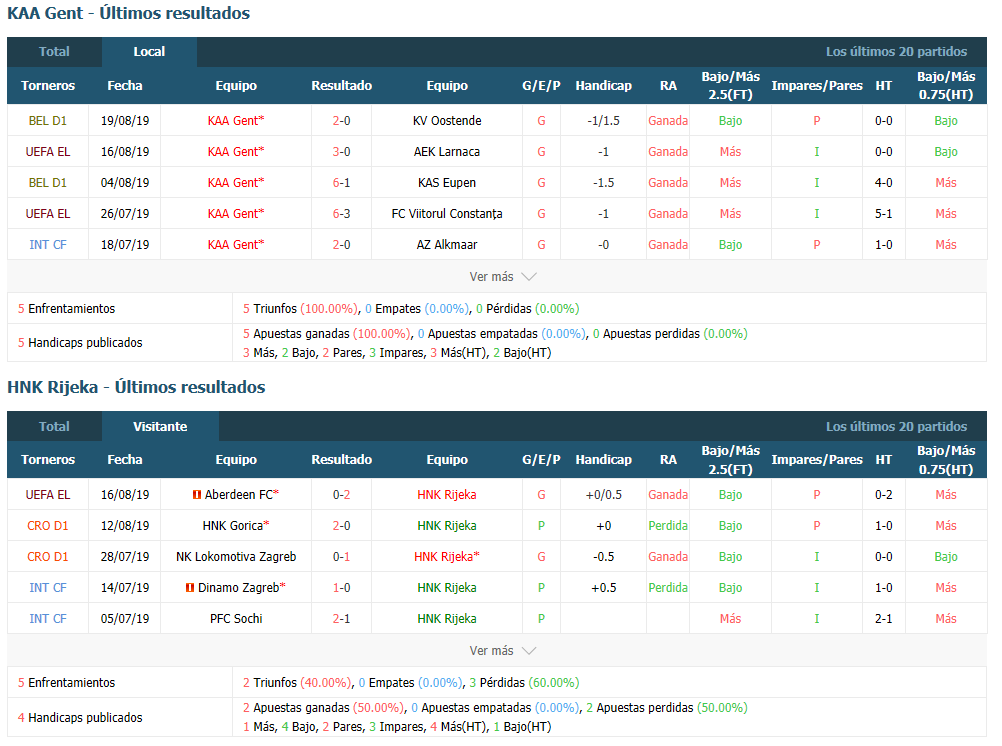Click the 0-1 result in Lokomotiva Zagreb row
Screen dimensions: 1002x746
[341, 557]
